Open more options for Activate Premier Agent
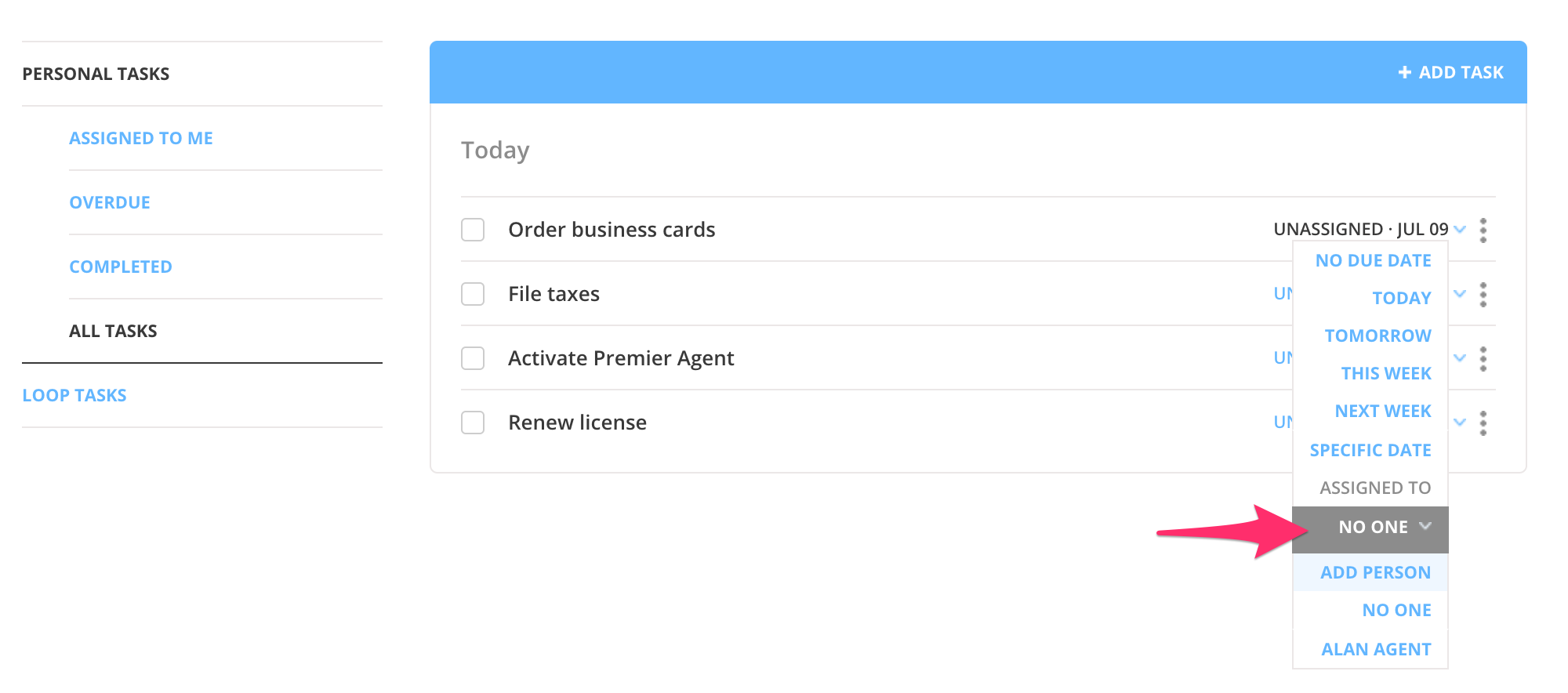This screenshot has width=1568, height=693. coord(1483,358)
